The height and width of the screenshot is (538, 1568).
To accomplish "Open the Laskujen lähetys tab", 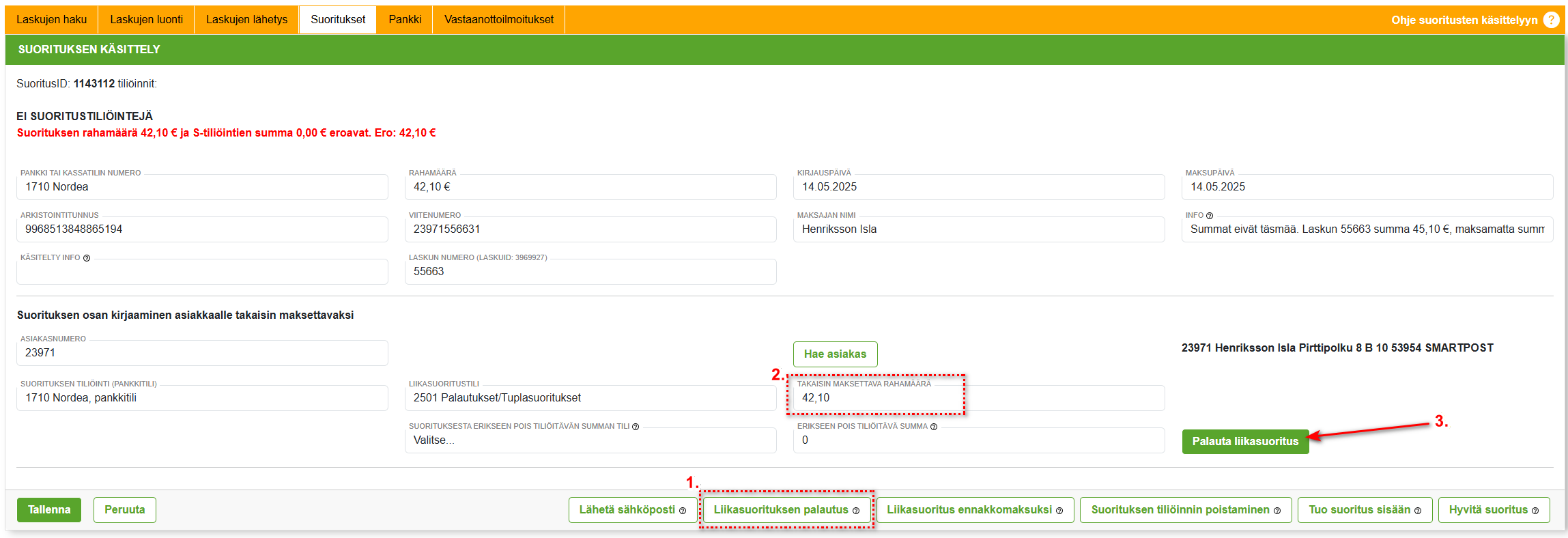I will point(246,20).
